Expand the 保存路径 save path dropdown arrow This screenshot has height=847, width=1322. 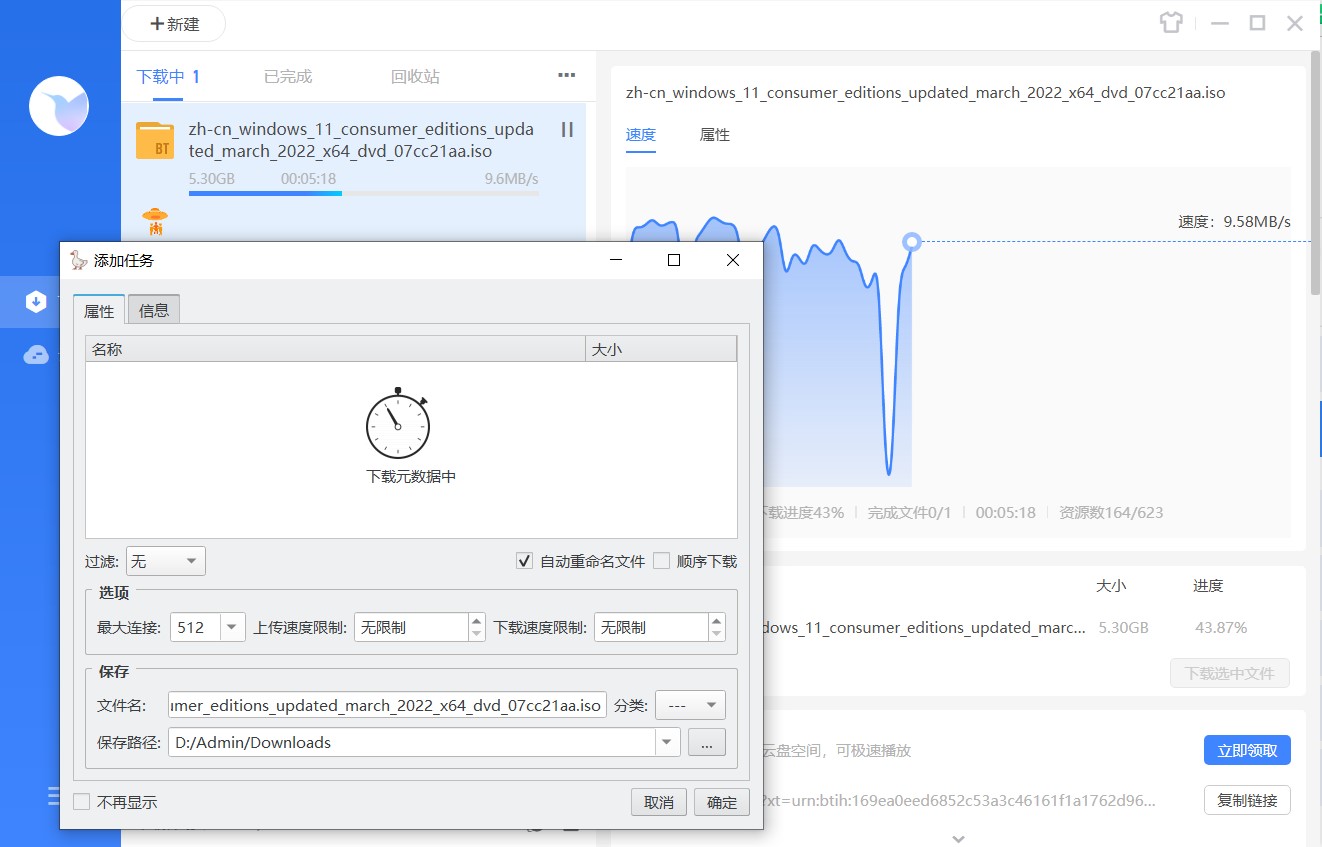click(x=666, y=742)
